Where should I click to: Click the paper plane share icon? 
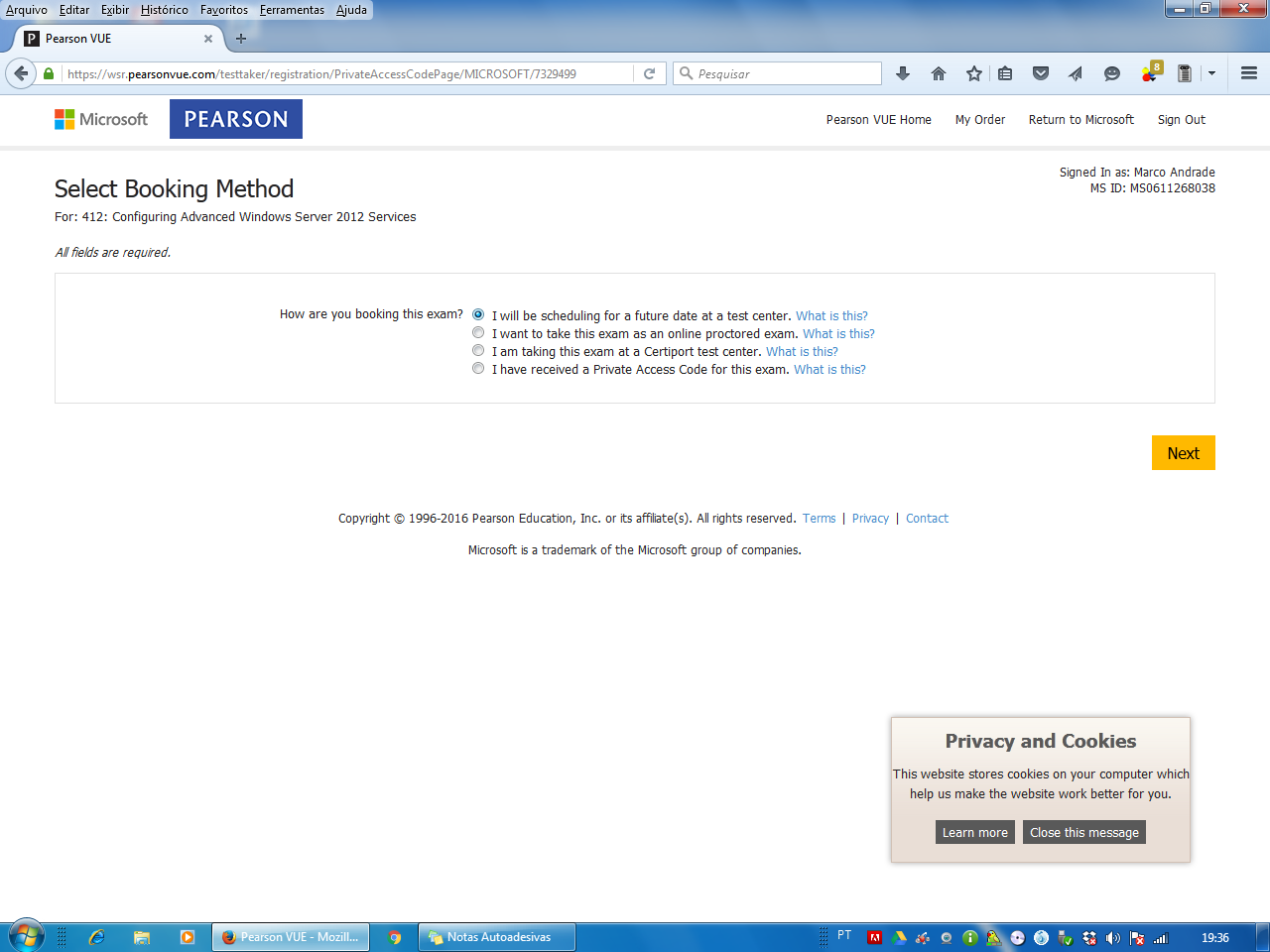click(1076, 73)
